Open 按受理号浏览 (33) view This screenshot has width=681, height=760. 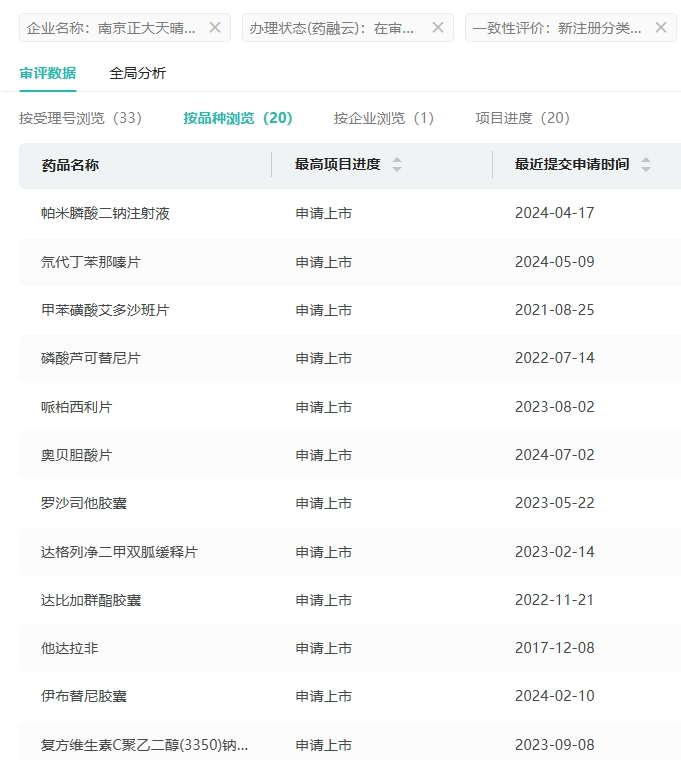pos(80,118)
